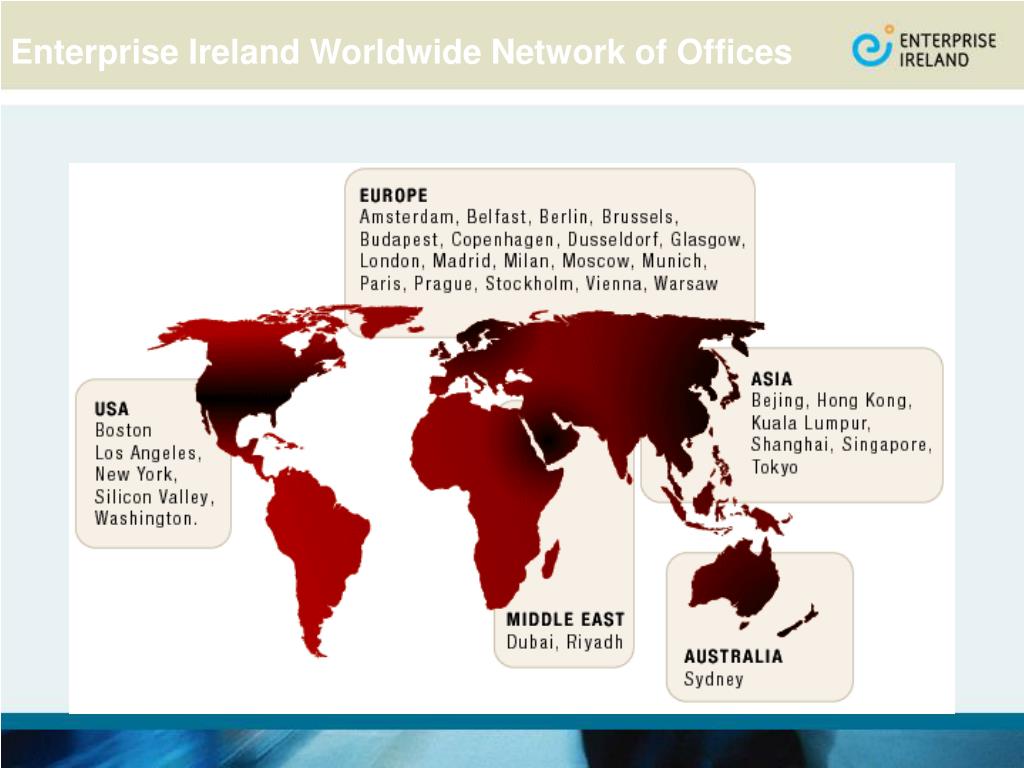This screenshot has width=1024, height=768.
Task: Click the line 'Amsterdam, Belfast, Berlin, Brussels,'
Action: 519,217
